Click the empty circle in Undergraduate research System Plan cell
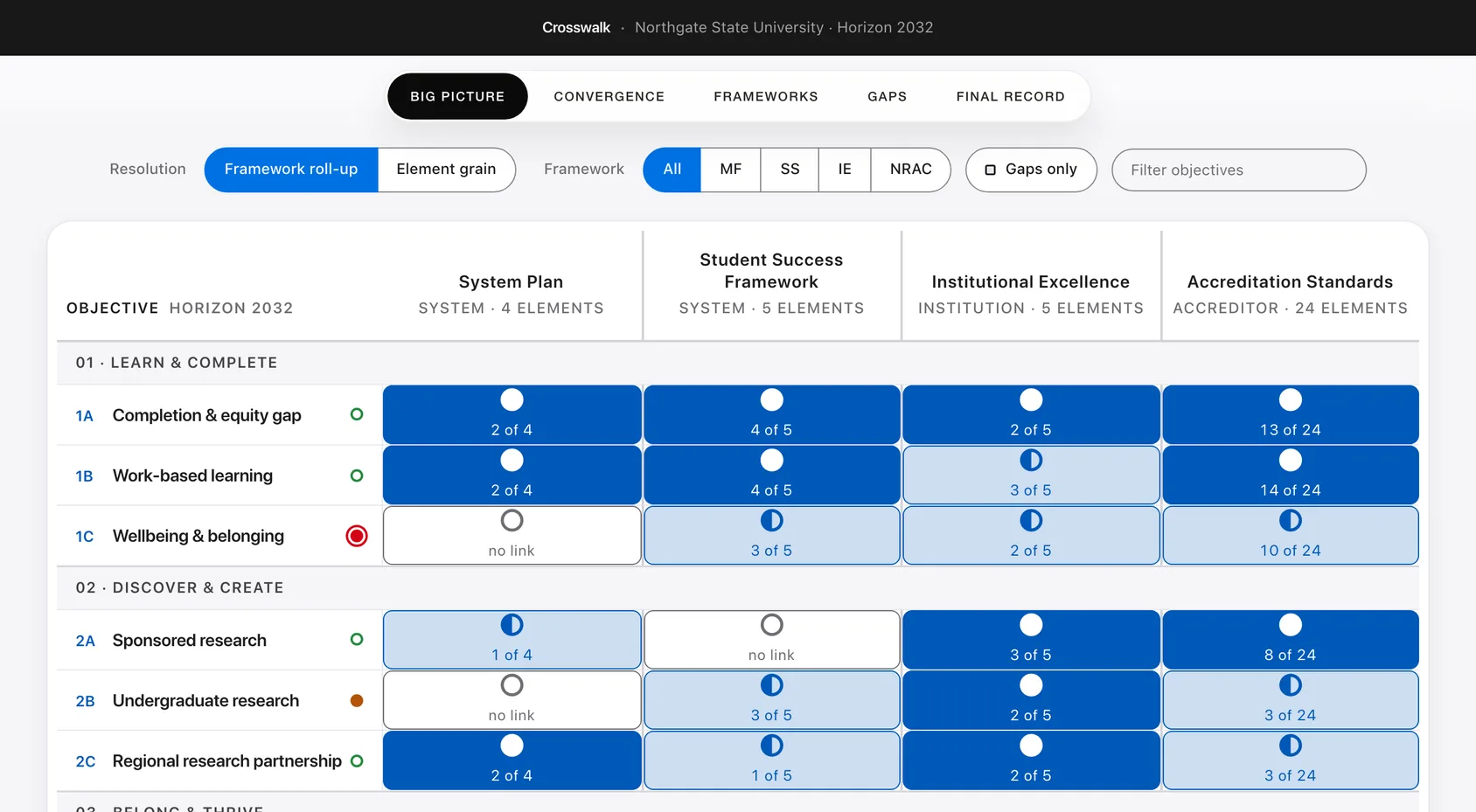Screen dimensions: 1476x812 [512, 685]
